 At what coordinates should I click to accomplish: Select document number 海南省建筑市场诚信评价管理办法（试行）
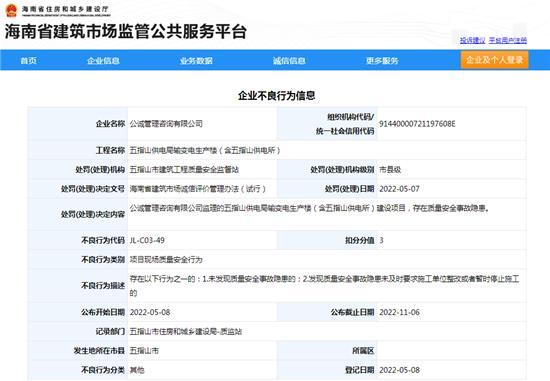click(198, 189)
